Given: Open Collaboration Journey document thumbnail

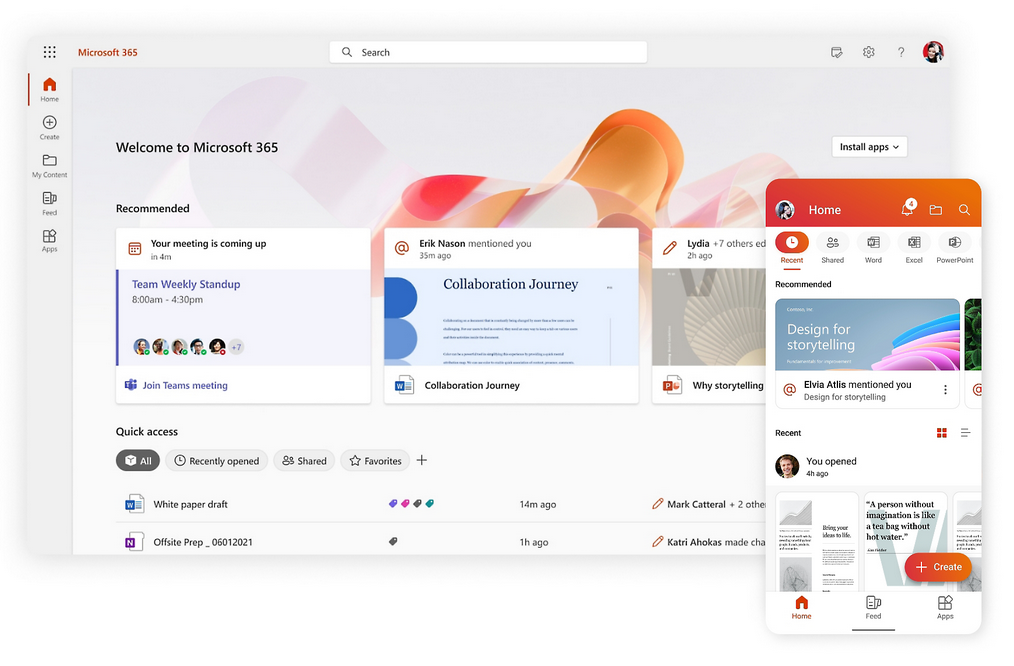Looking at the screenshot, I should 511,317.
